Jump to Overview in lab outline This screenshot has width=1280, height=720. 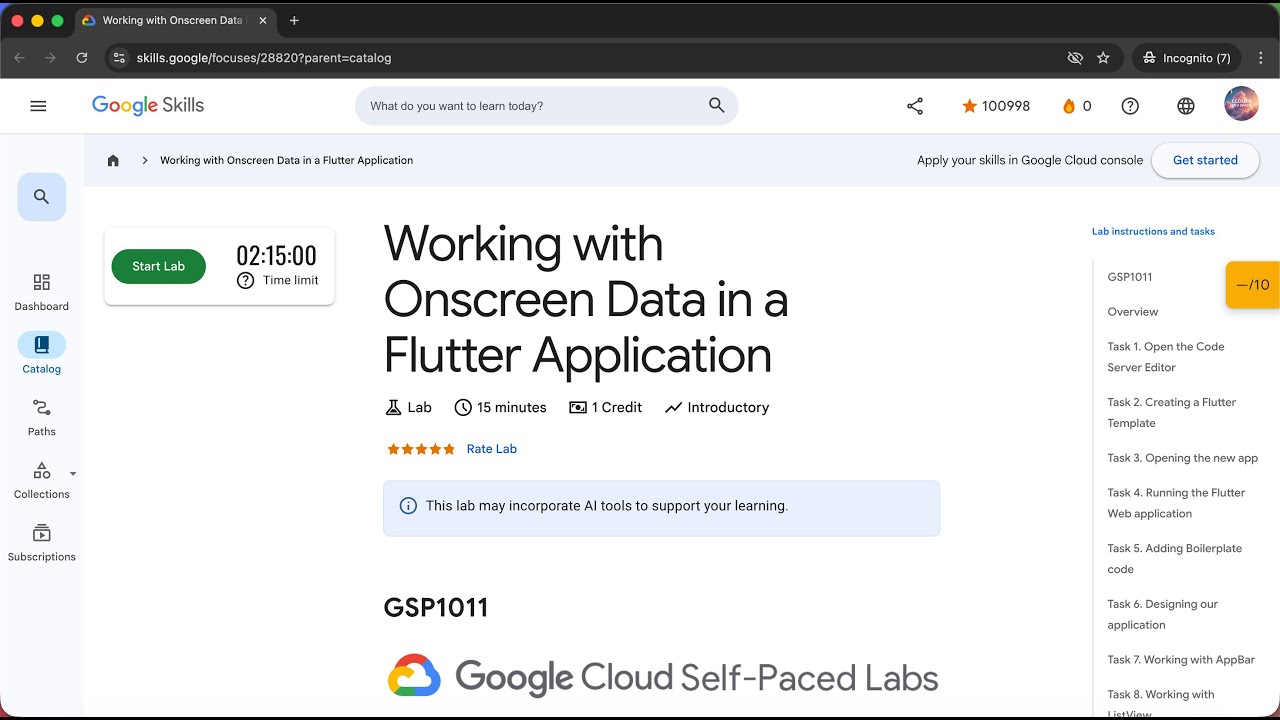pos(1133,312)
